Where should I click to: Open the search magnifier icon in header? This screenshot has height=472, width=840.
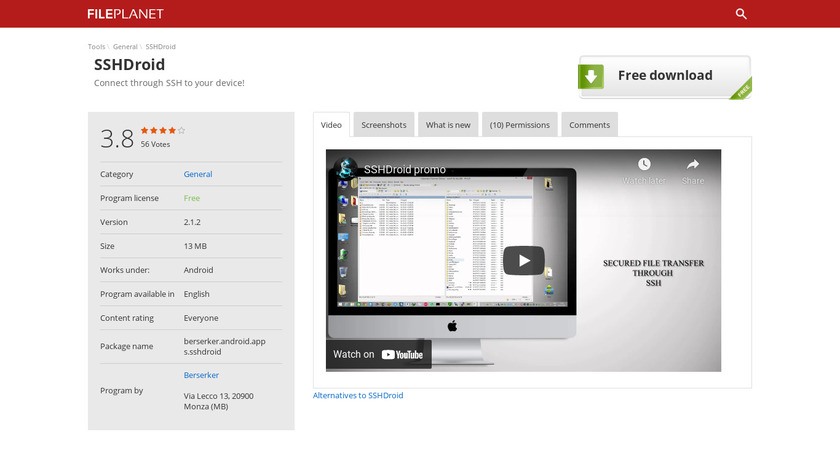point(741,14)
